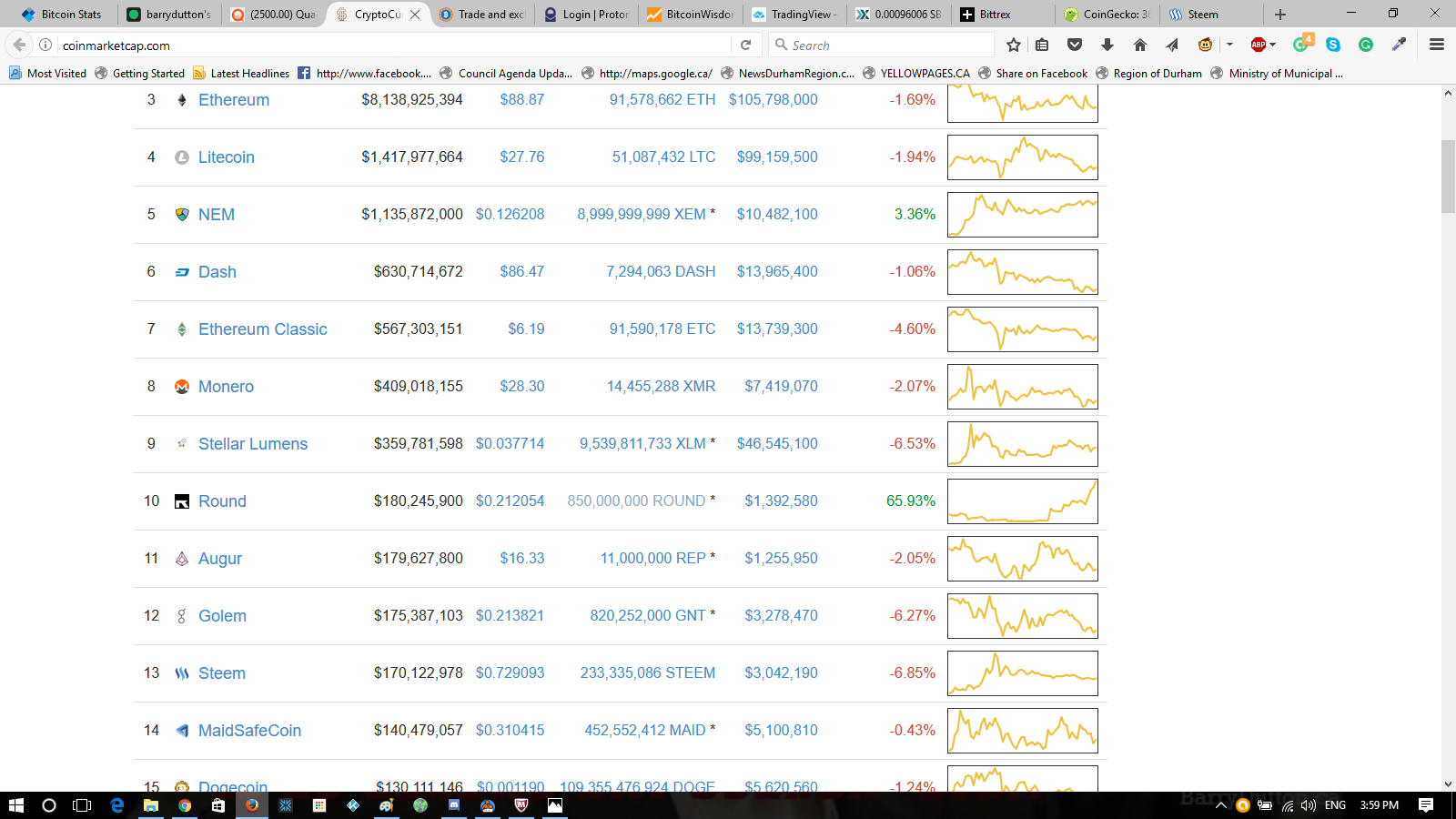Open Adblock Plus ABP icon
The width and height of the screenshot is (1456, 819).
[1259, 45]
